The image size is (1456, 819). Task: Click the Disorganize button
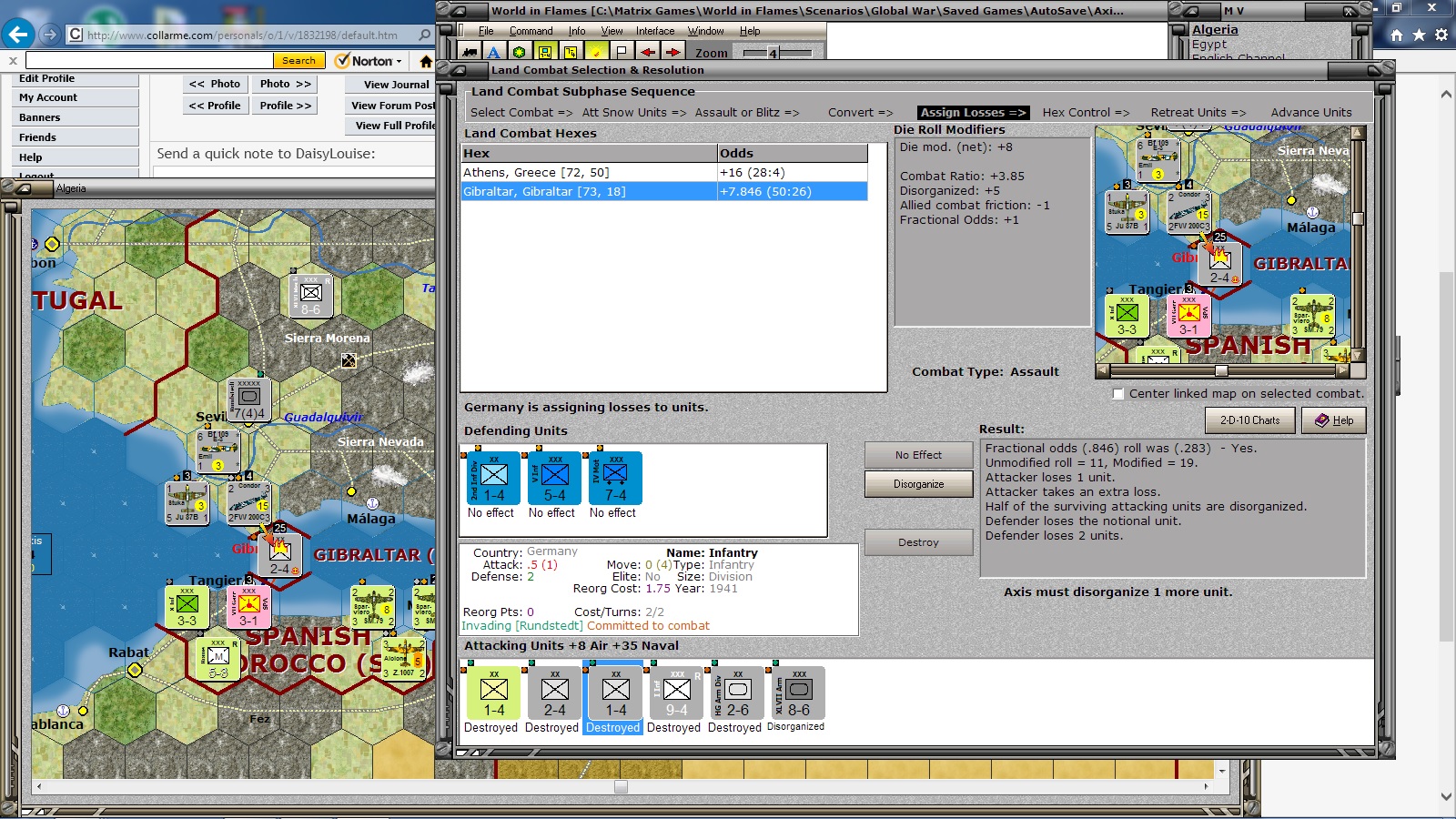pos(918,484)
